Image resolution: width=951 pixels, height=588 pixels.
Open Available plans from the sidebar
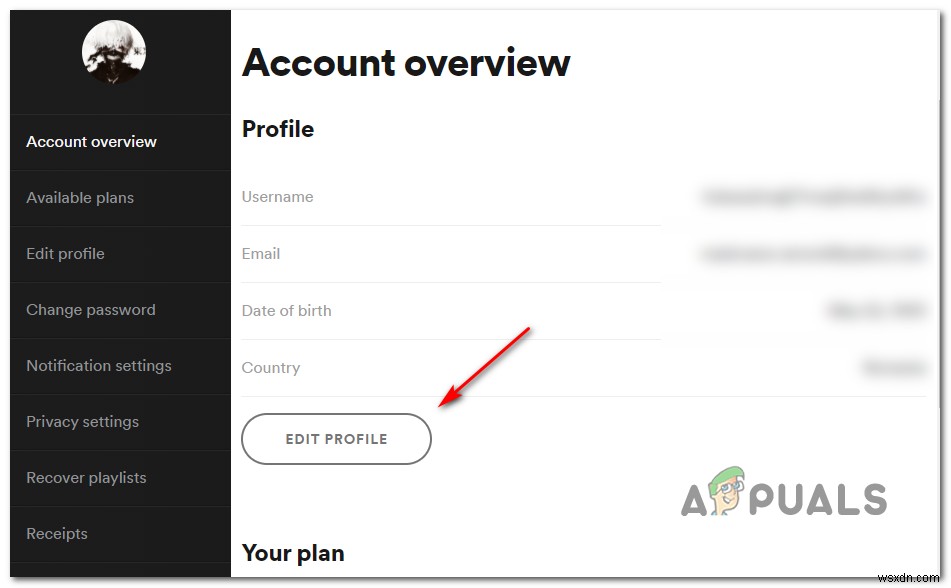tap(80, 198)
